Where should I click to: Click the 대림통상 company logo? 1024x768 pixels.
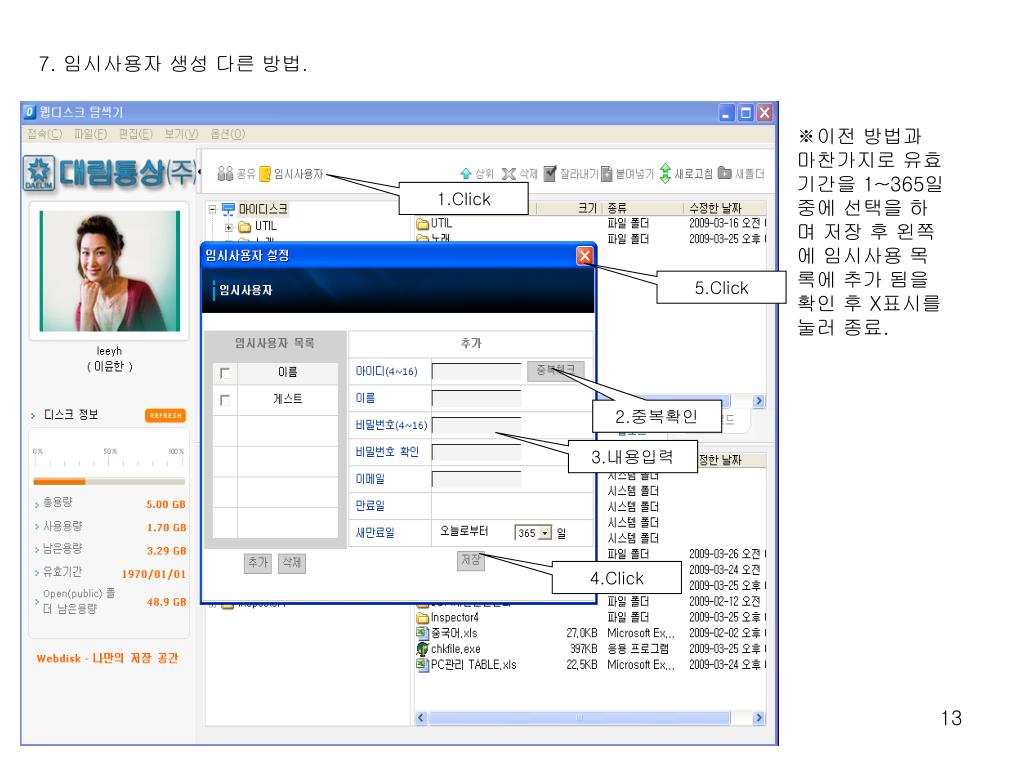pyautogui.click(x=110, y=173)
